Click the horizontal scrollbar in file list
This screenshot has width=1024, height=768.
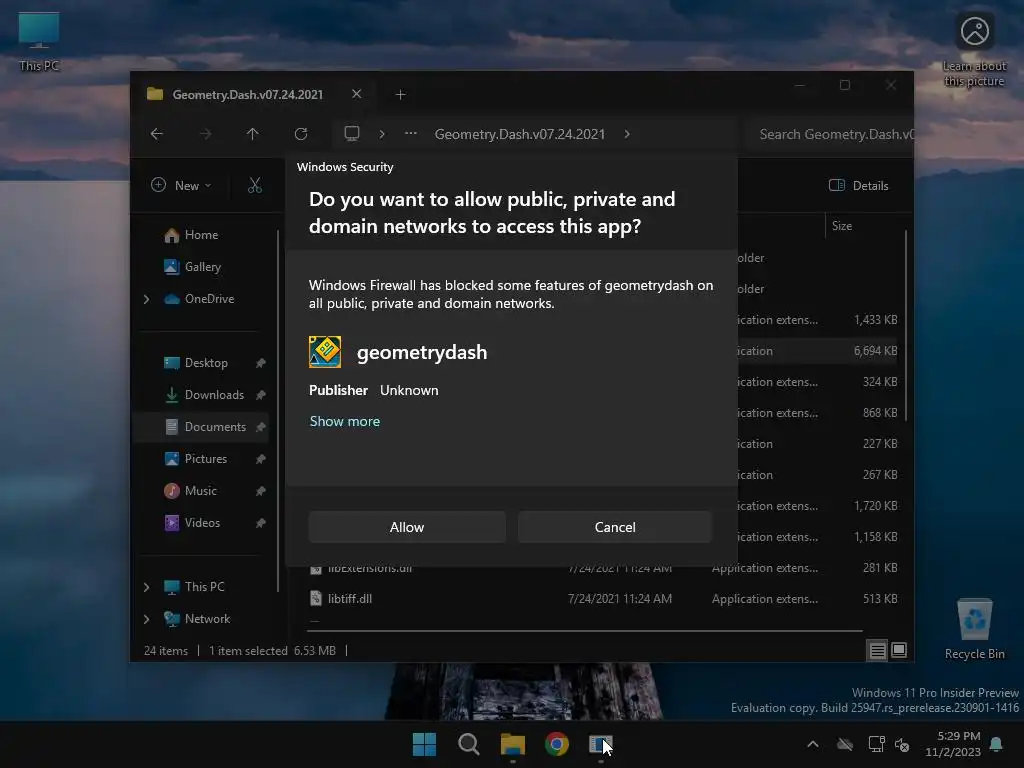point(584,631)
